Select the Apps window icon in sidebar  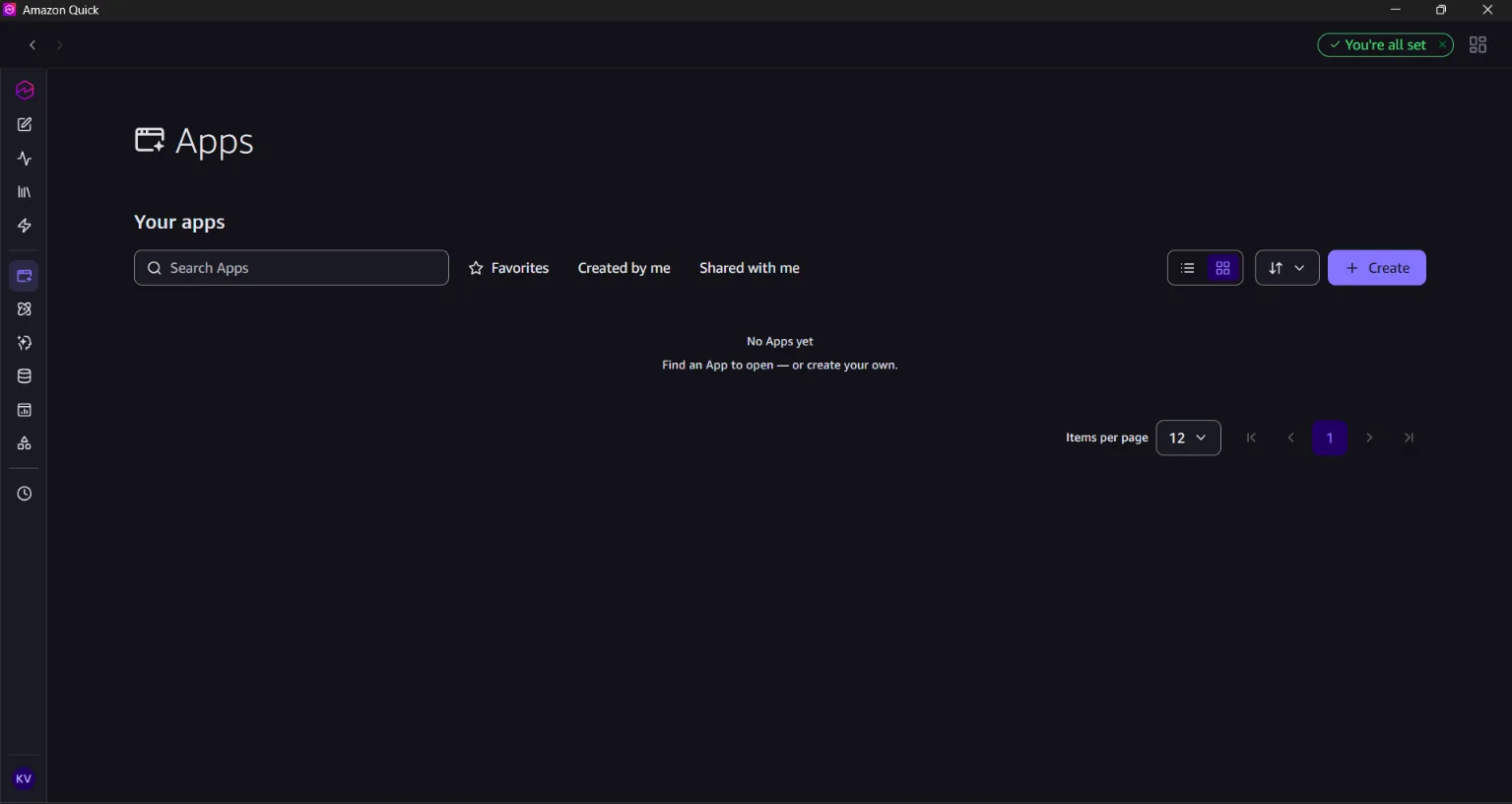25,276
